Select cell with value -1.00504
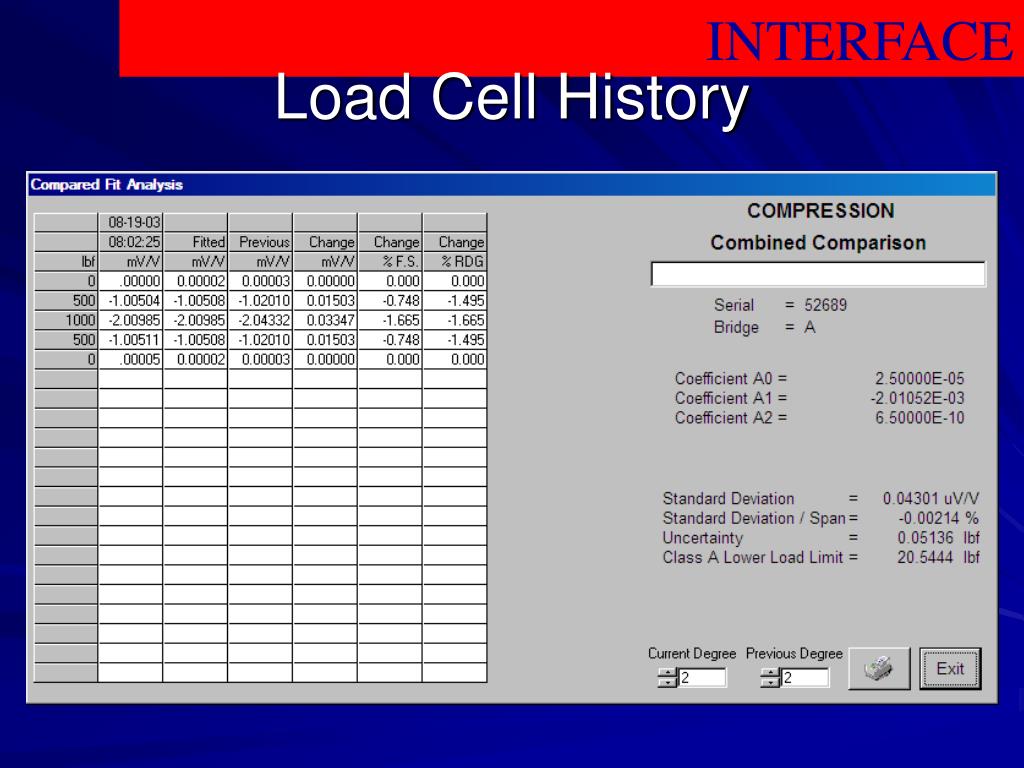The width and height of the screenshot is (1024, 768). (x=131, y=300)
